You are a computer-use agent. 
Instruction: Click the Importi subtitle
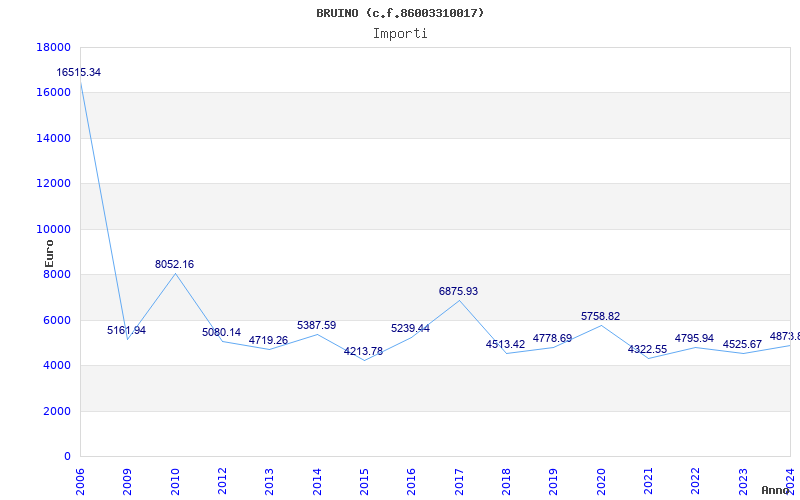tap(400, 34)
